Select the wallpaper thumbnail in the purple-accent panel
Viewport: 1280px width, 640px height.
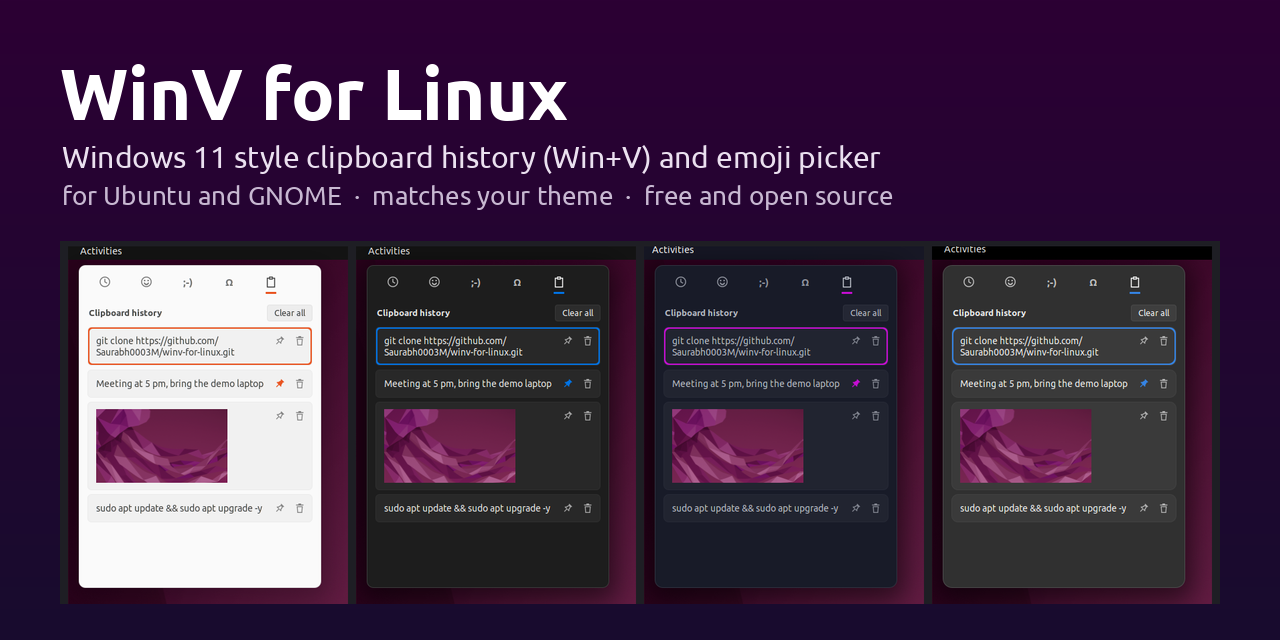738,446
